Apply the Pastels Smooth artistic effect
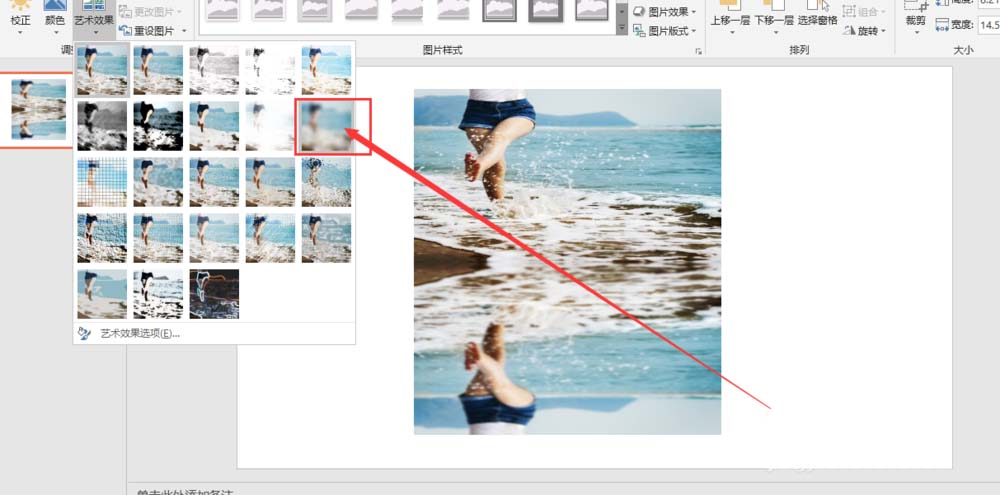The image size is (1000, 495). [270, 238]
